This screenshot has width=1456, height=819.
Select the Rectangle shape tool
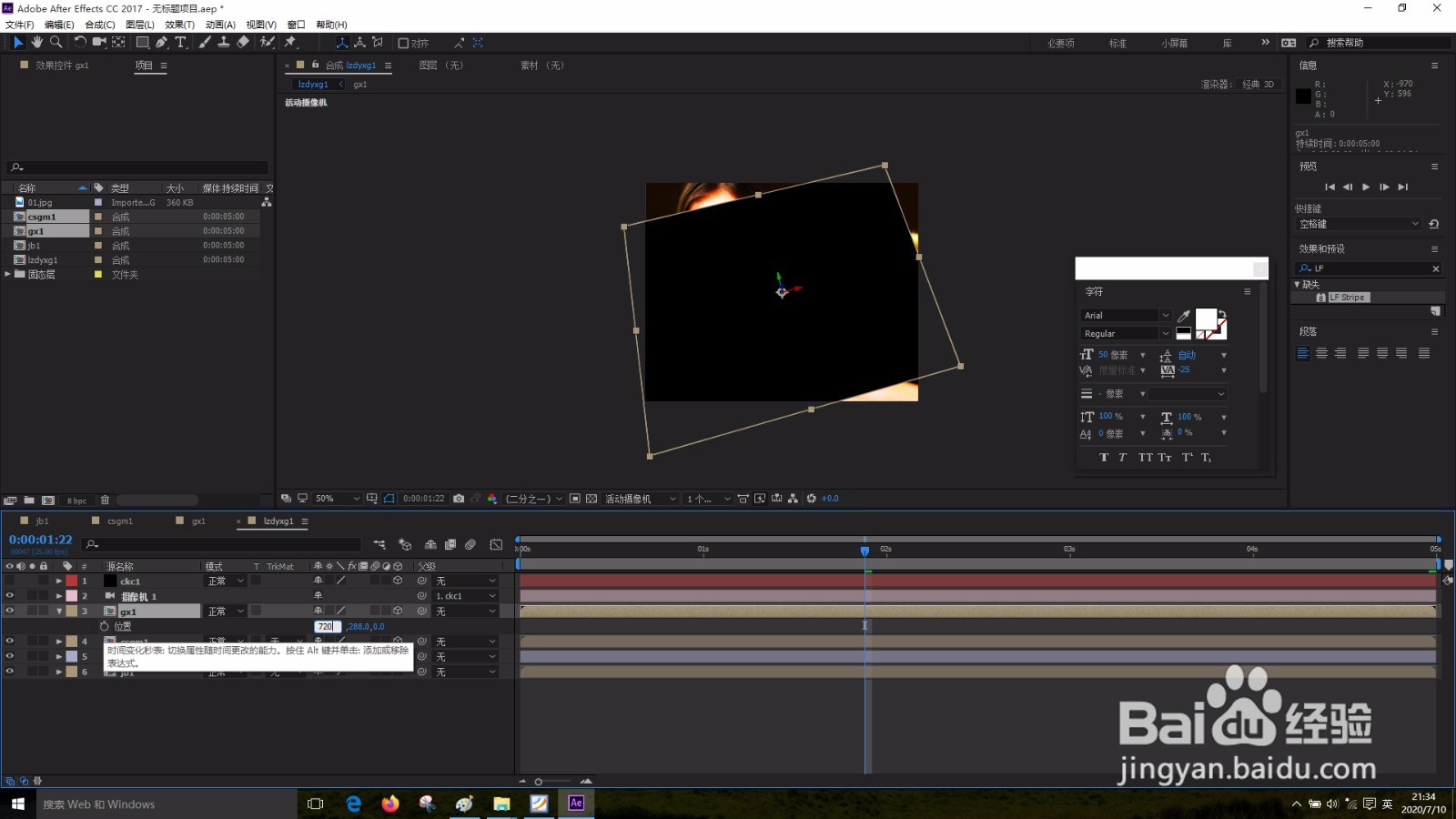click(143, 42)
